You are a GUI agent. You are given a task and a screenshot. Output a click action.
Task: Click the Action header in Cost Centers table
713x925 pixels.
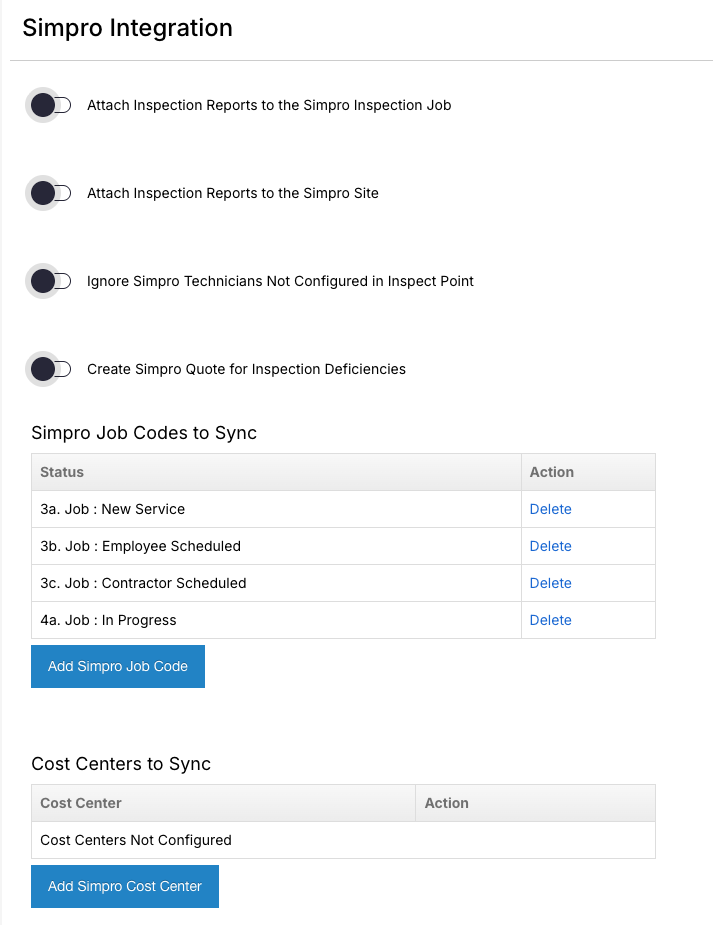point(447,803)
